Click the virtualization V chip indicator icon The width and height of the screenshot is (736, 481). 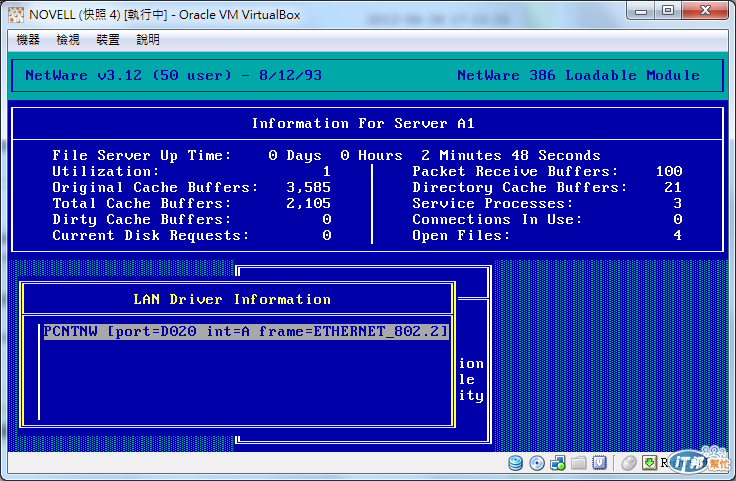point(599,463)
